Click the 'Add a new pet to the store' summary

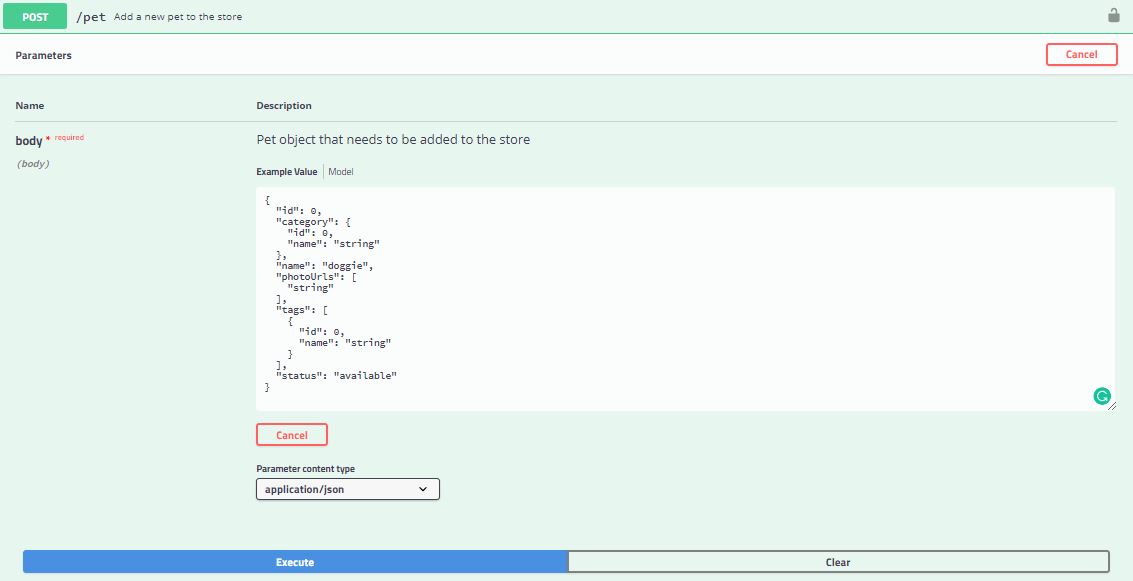(x=178, y=17)
